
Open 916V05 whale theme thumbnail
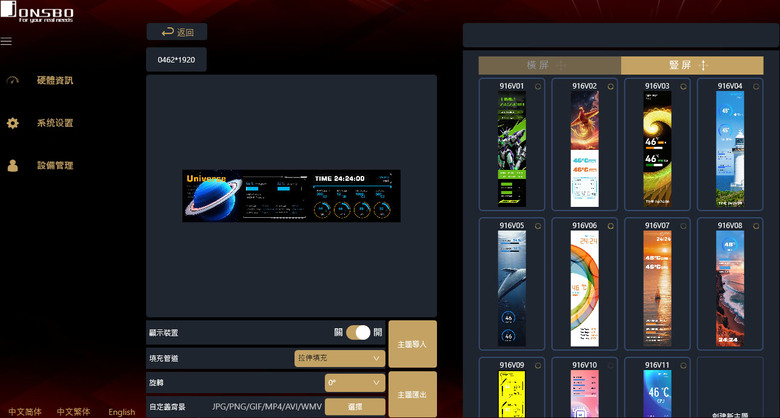(x=512, y=288)
